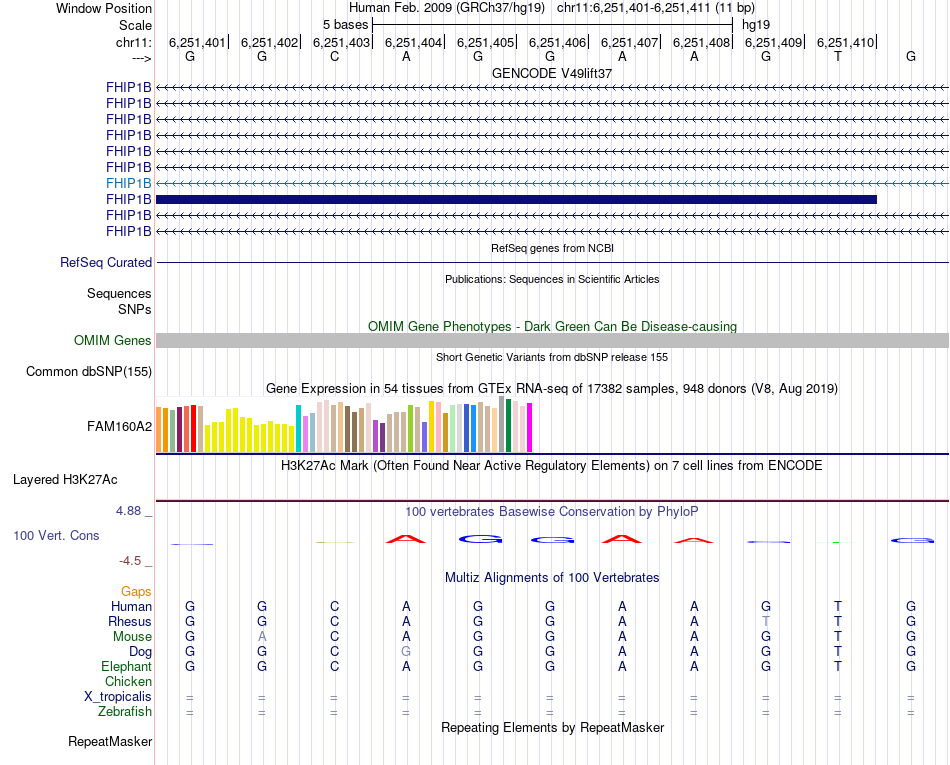This screenshot has width=950, height=765.
Task: Click the 'Scale' label
Action: [x=135, y=25]
